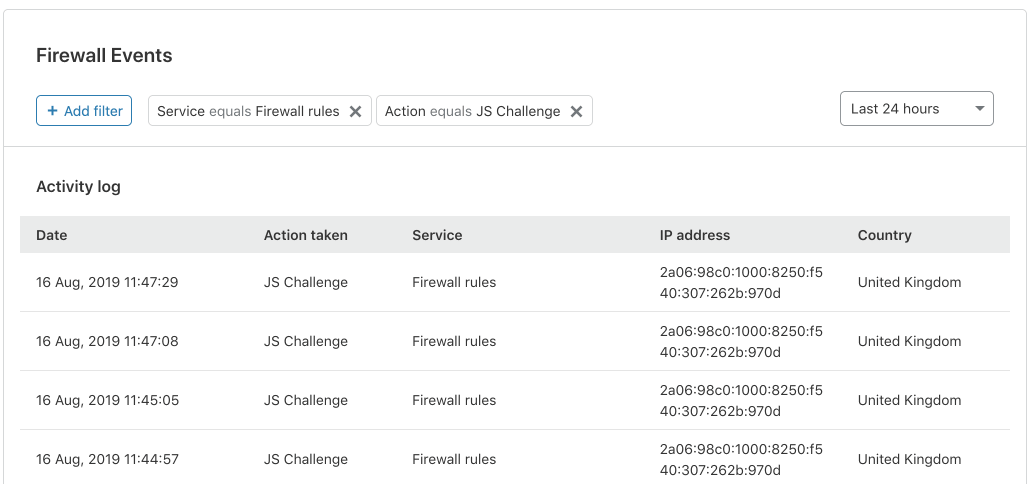Click United Kingdom in the 11:47:08 row
The height and width of the screenshot is (484, 1030).
(x=909, y=341)
